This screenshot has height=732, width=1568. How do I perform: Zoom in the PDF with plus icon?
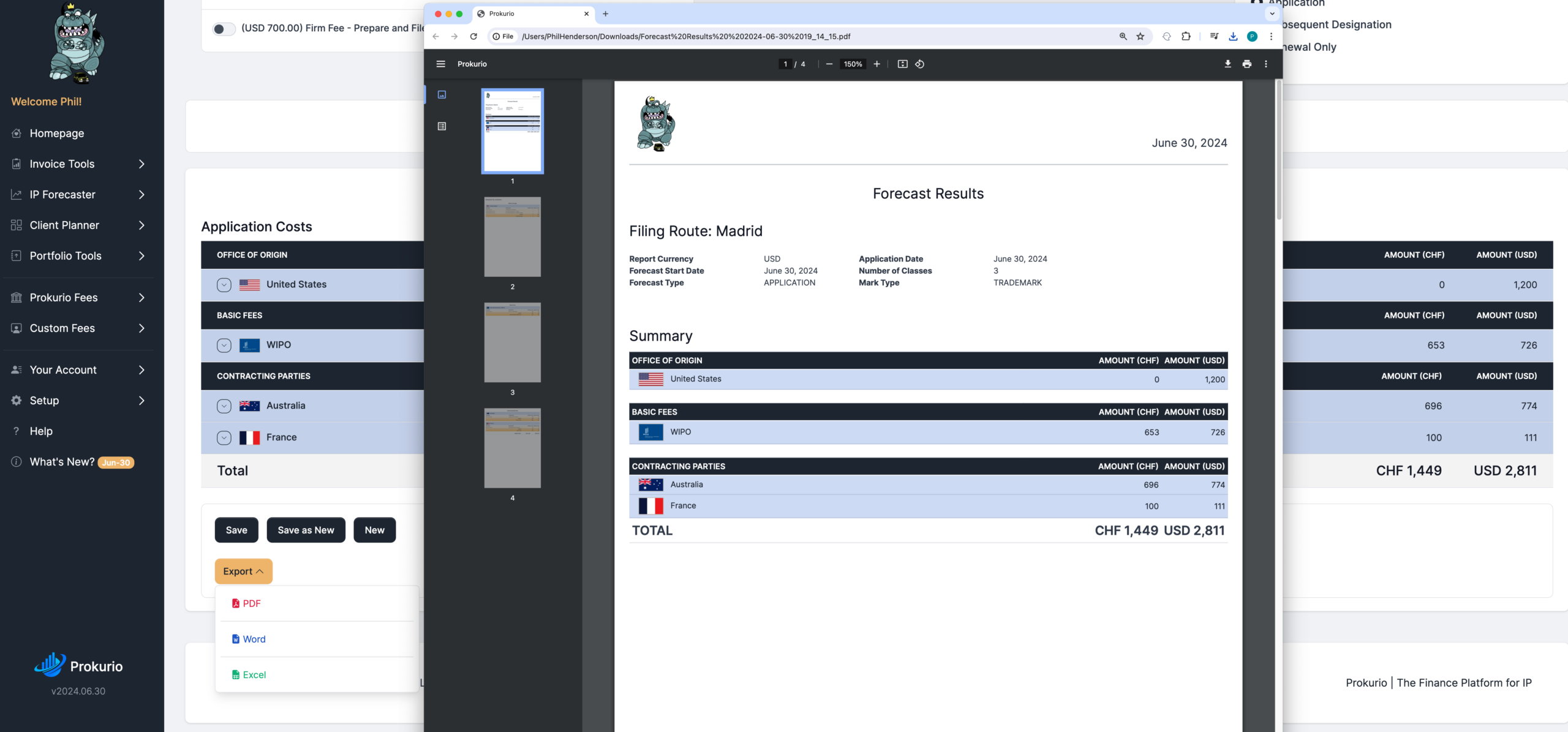click(x=876, y=64)
